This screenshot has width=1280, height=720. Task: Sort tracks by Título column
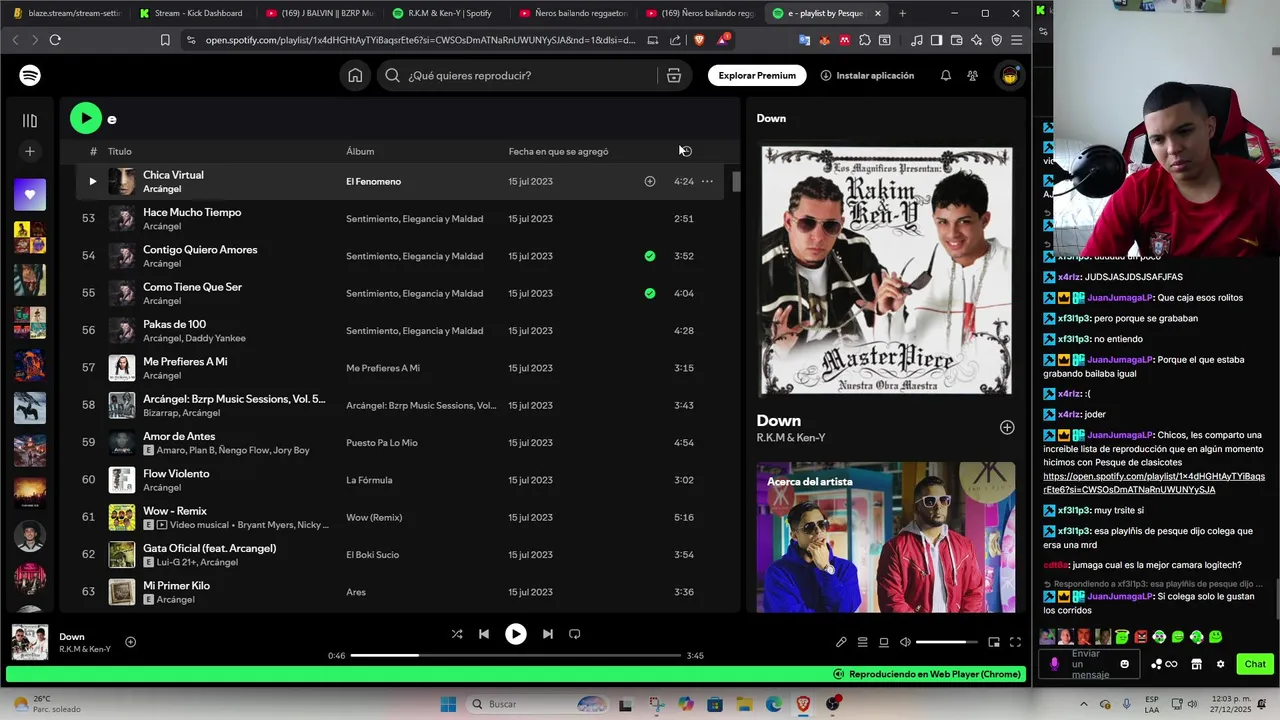[120, 151]
